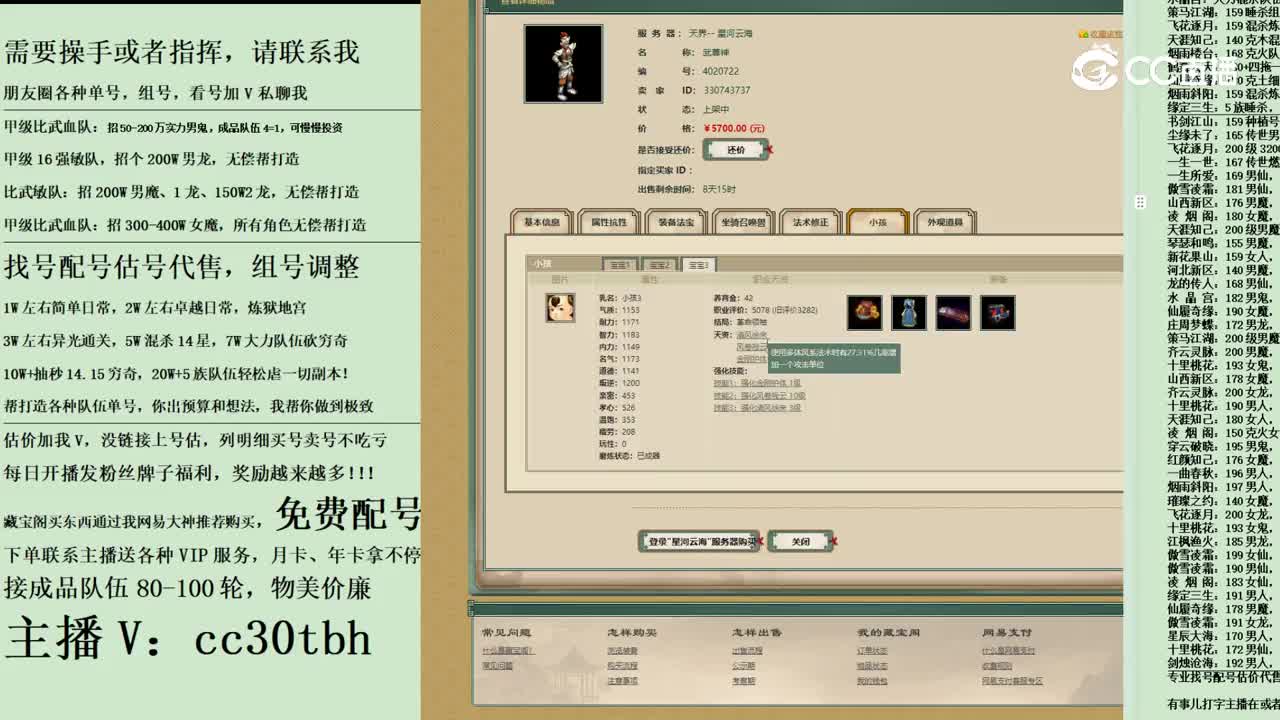This screenshot has width=1280, height=720.
Task: Click the first 天资 talent link
Action: click(751, 335)
